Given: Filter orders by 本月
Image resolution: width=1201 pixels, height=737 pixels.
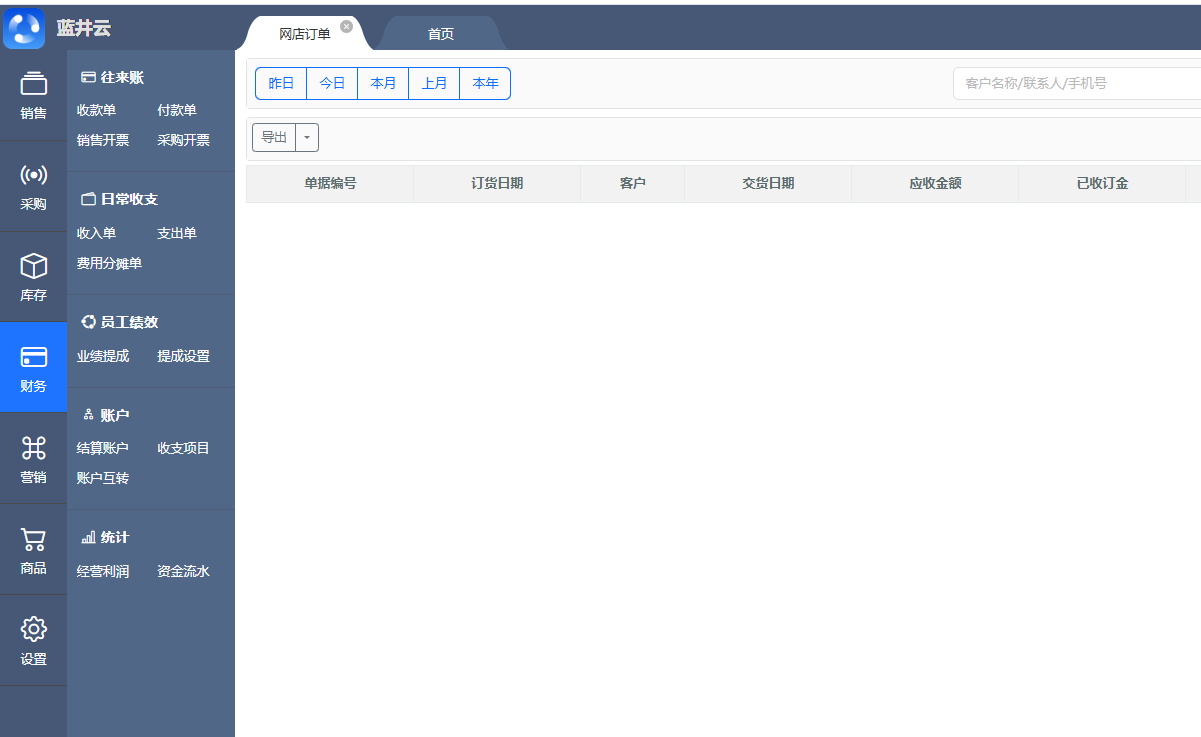Looking at the screenshot, I should point(383,83).
